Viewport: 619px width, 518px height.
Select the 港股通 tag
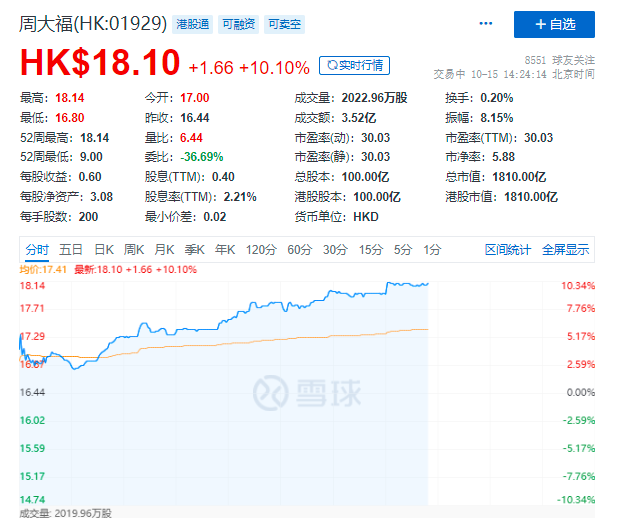pos(193,24)
